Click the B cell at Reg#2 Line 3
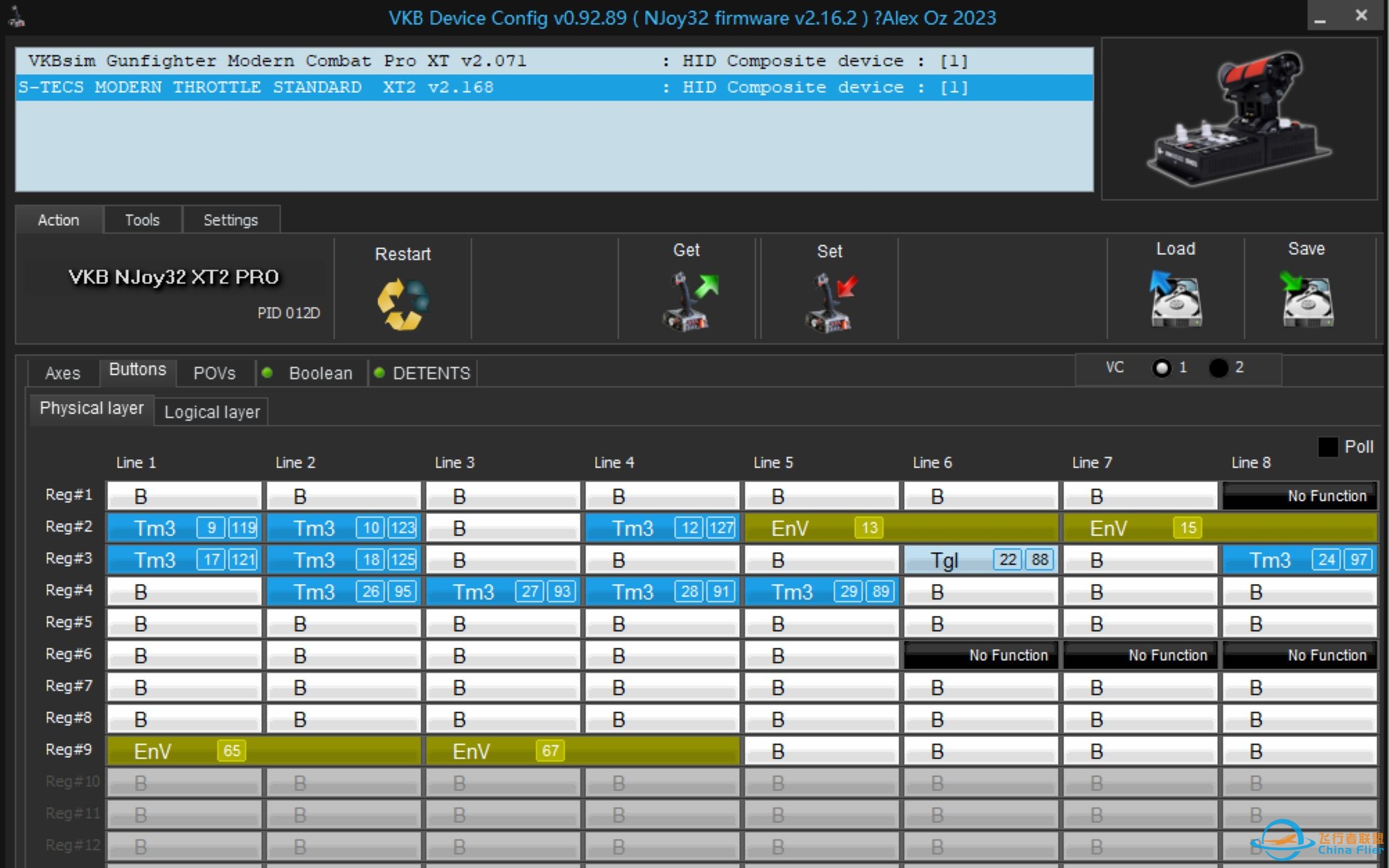Screen dimensions: 1389x868 [x=503, y=528]
